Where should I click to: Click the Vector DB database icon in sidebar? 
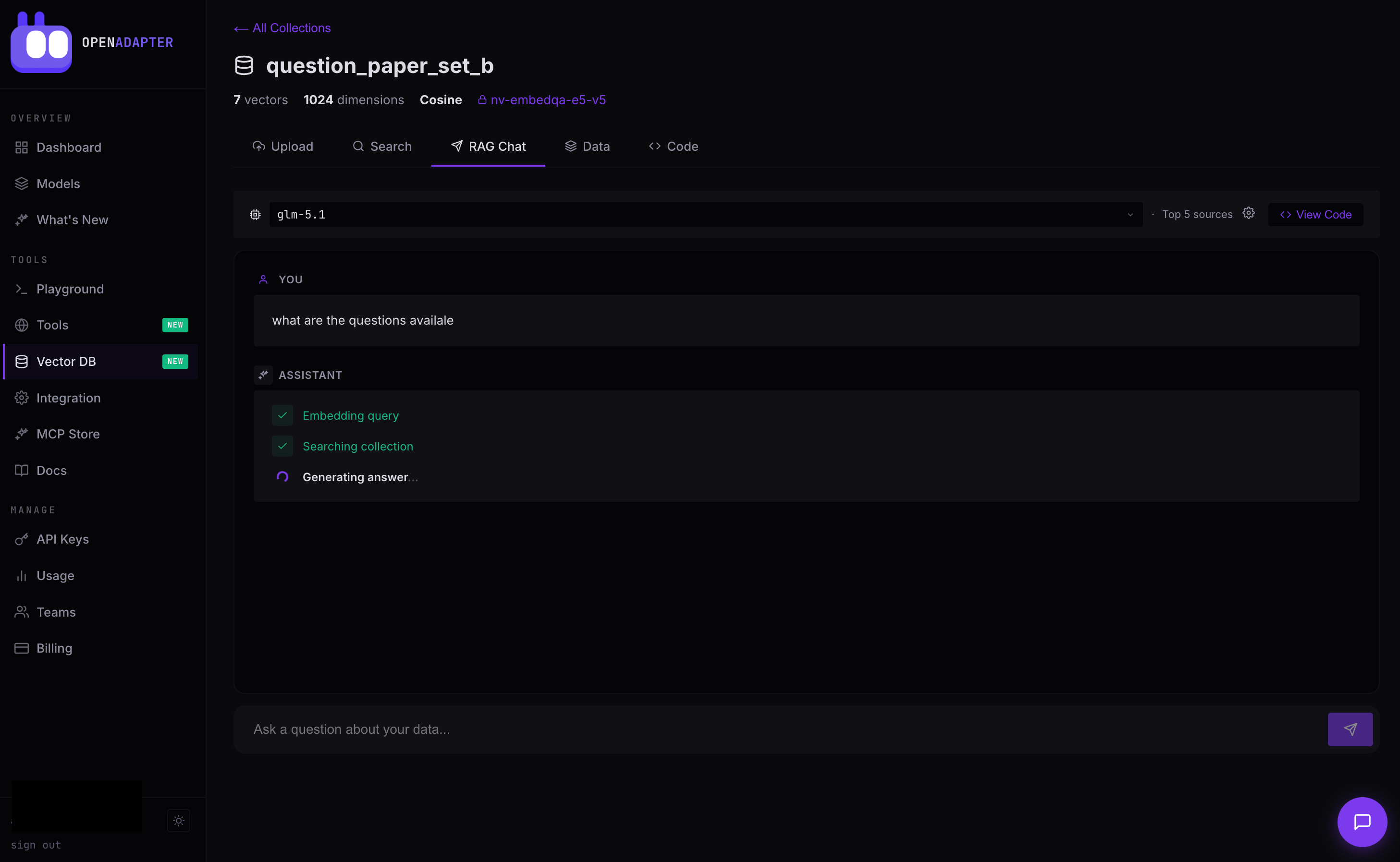click(x=22, y=362)
